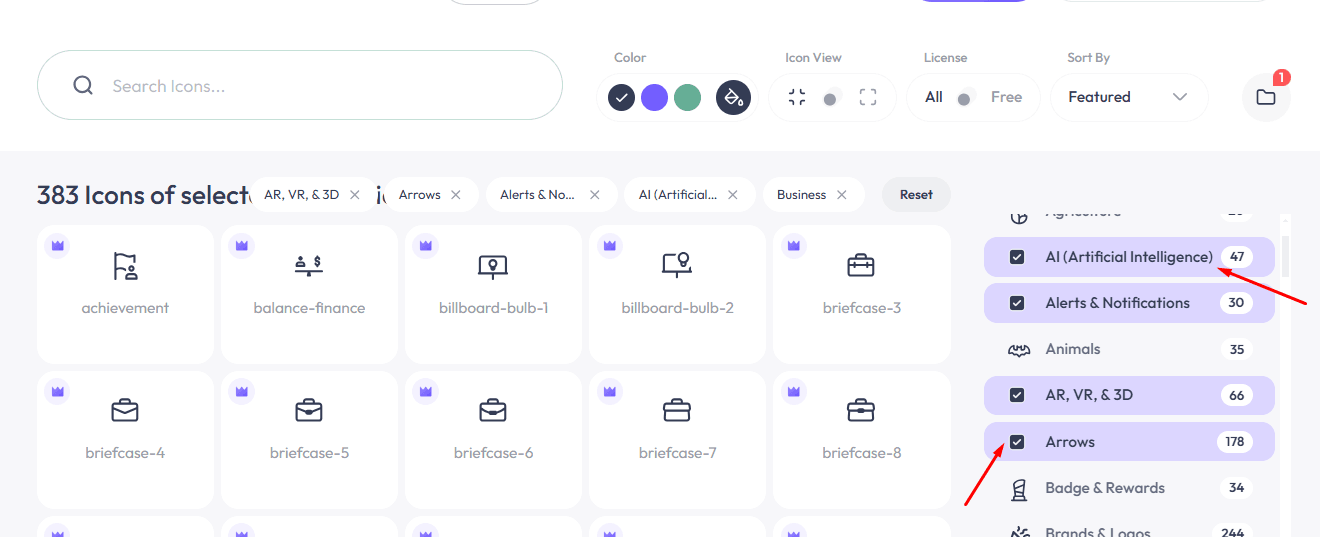Remove the AI (Artificial... filter tag
Image resolution: width=1320 pixels, height=537 pixels.
tap(733, 195)
